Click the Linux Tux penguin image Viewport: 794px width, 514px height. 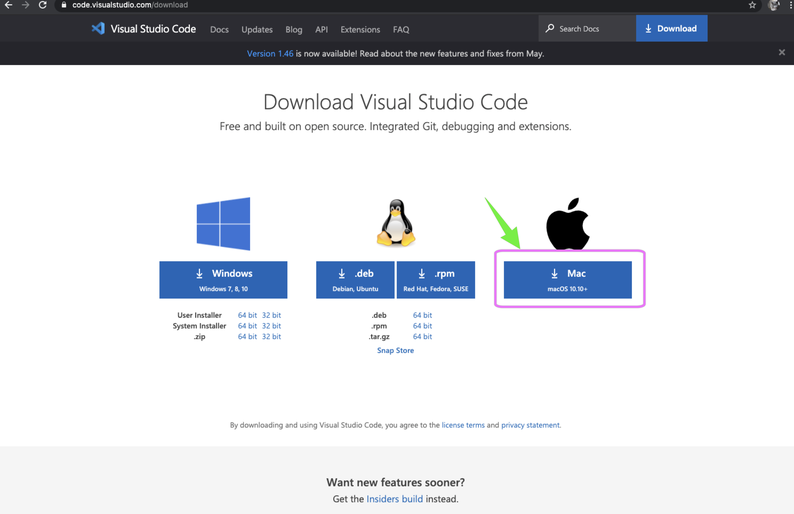396,223
